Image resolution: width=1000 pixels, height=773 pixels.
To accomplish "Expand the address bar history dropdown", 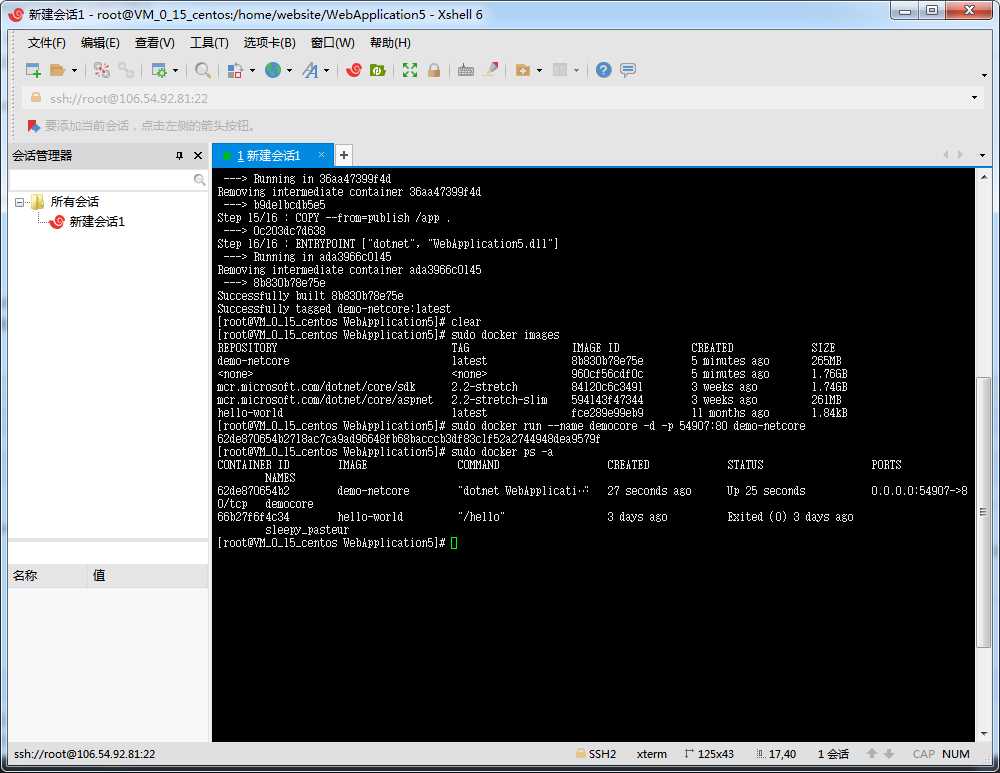I will (x=975, y=98).
